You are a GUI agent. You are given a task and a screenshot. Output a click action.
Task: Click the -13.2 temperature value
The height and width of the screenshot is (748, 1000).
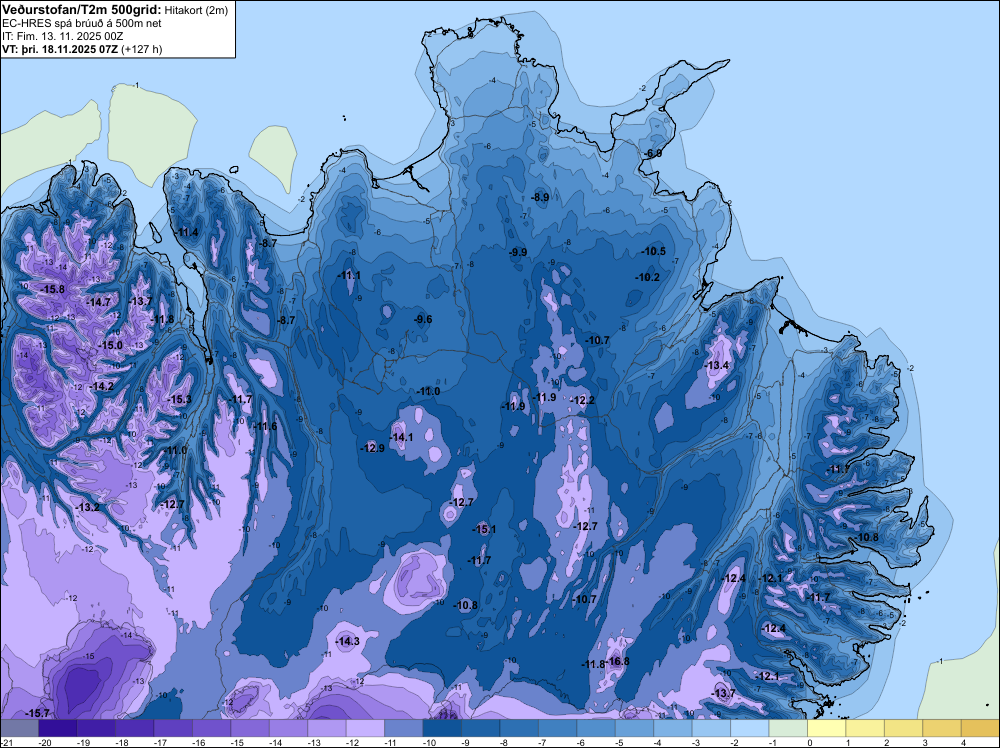coord(87,508)
